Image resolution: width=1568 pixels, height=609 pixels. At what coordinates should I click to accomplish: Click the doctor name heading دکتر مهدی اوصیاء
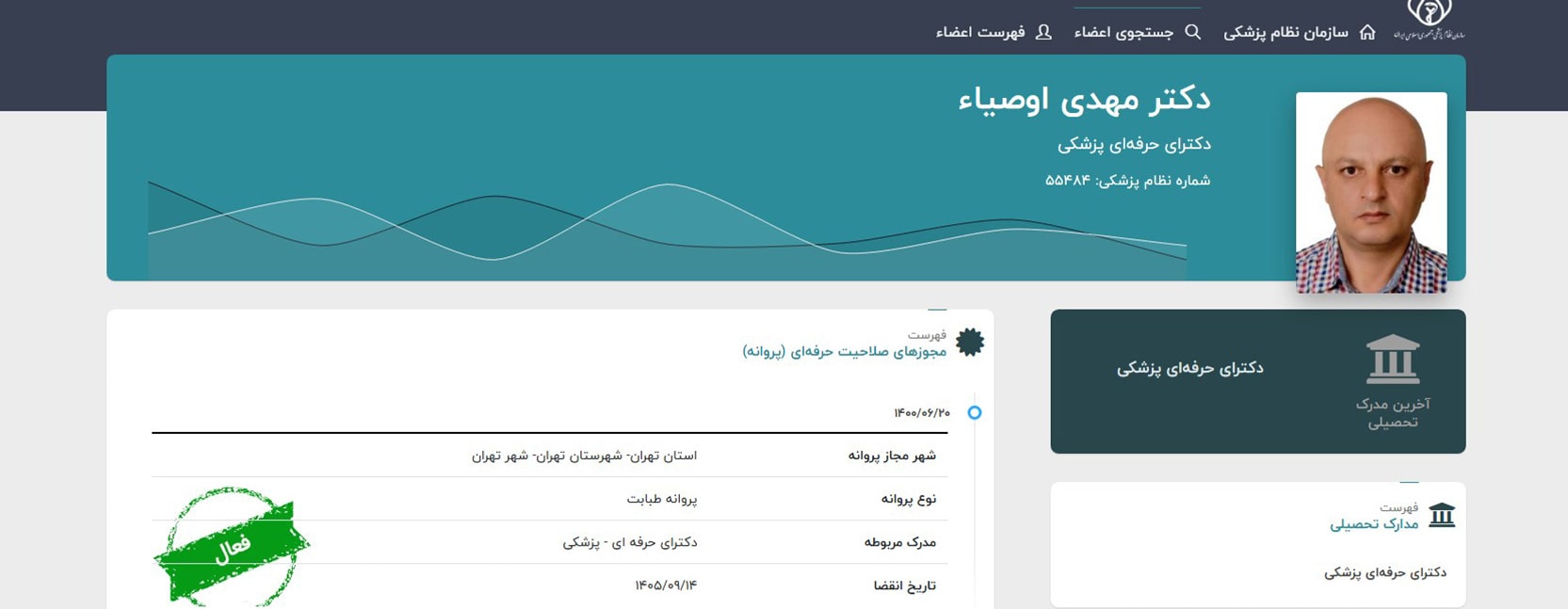[1084, 99]
